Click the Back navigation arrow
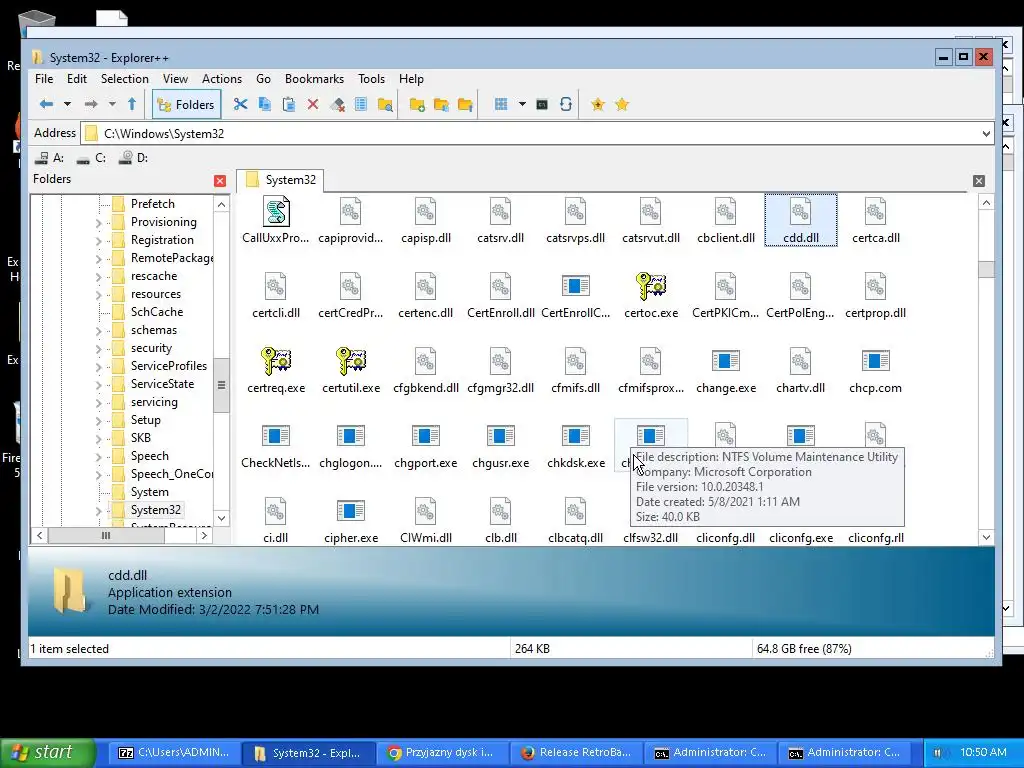 (46, 104)
